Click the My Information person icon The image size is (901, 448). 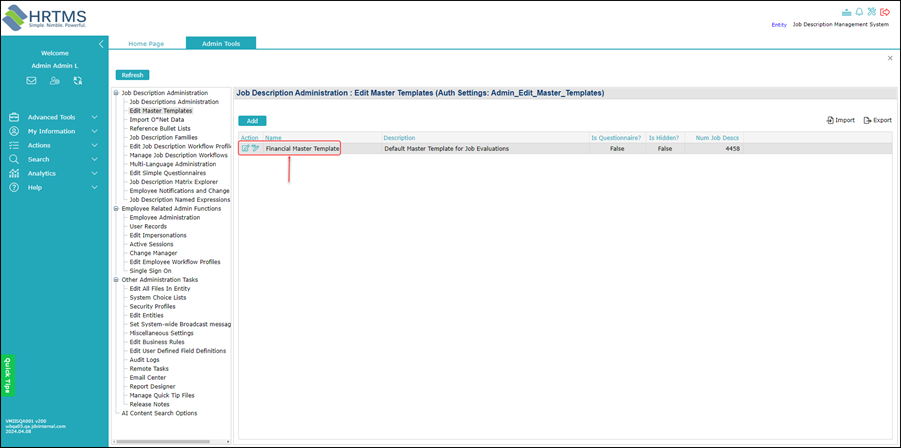click(14, 131)
